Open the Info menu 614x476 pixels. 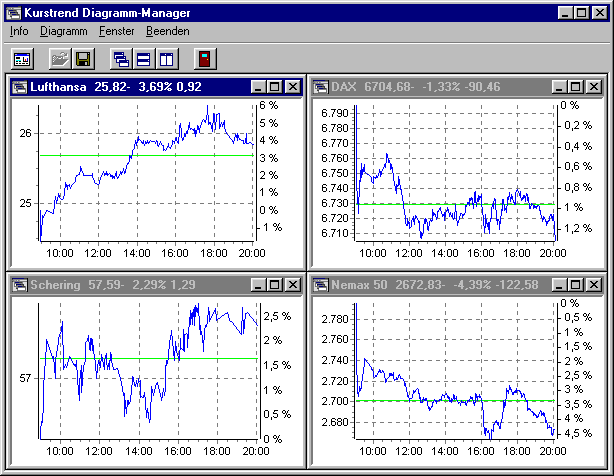[19, 31]
